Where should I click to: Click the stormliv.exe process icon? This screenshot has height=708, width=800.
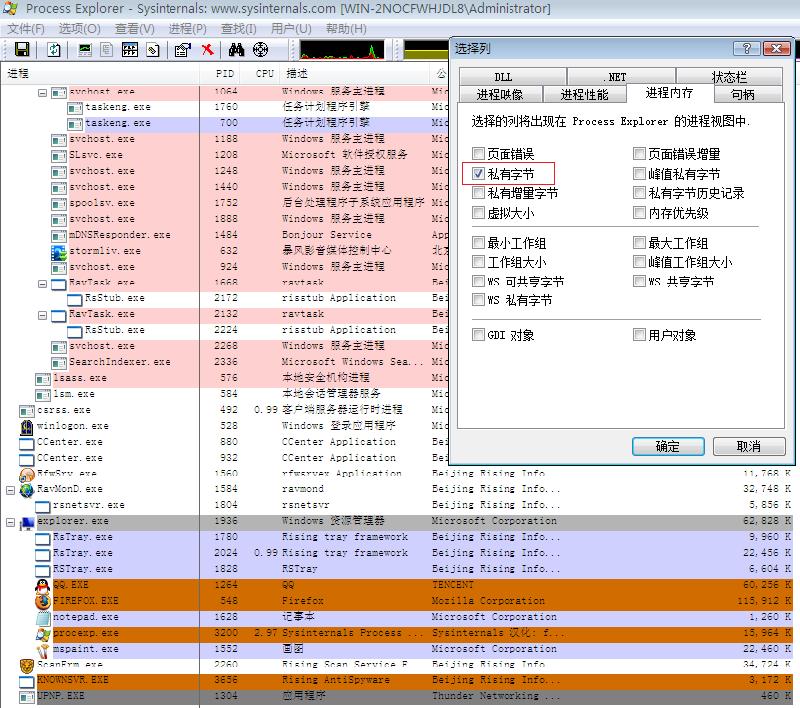point(59,251)
